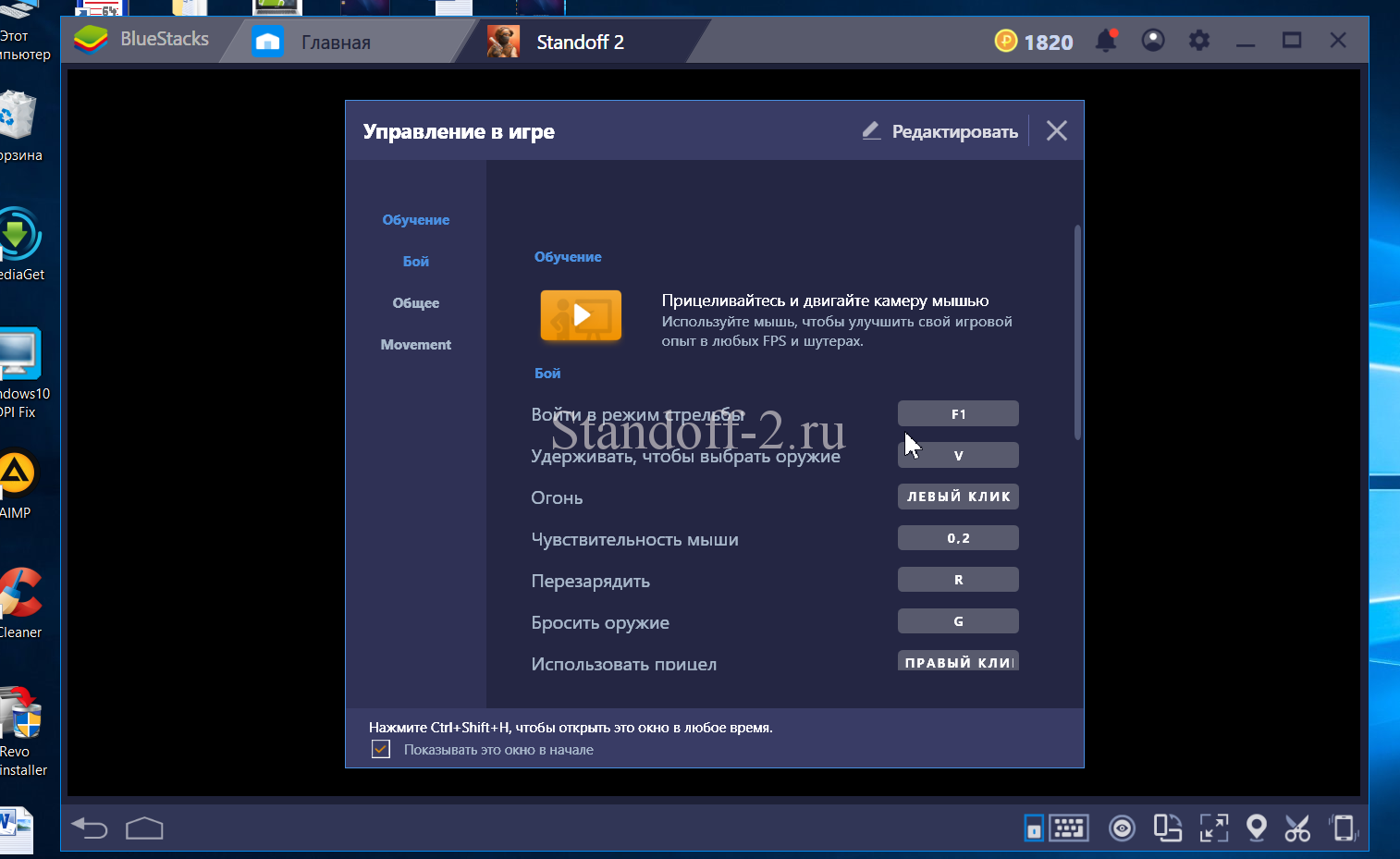Toggle Показывать это окно в начале checkbox
The width and height of the screenshot is (1400, 859).
coord(381,749)
